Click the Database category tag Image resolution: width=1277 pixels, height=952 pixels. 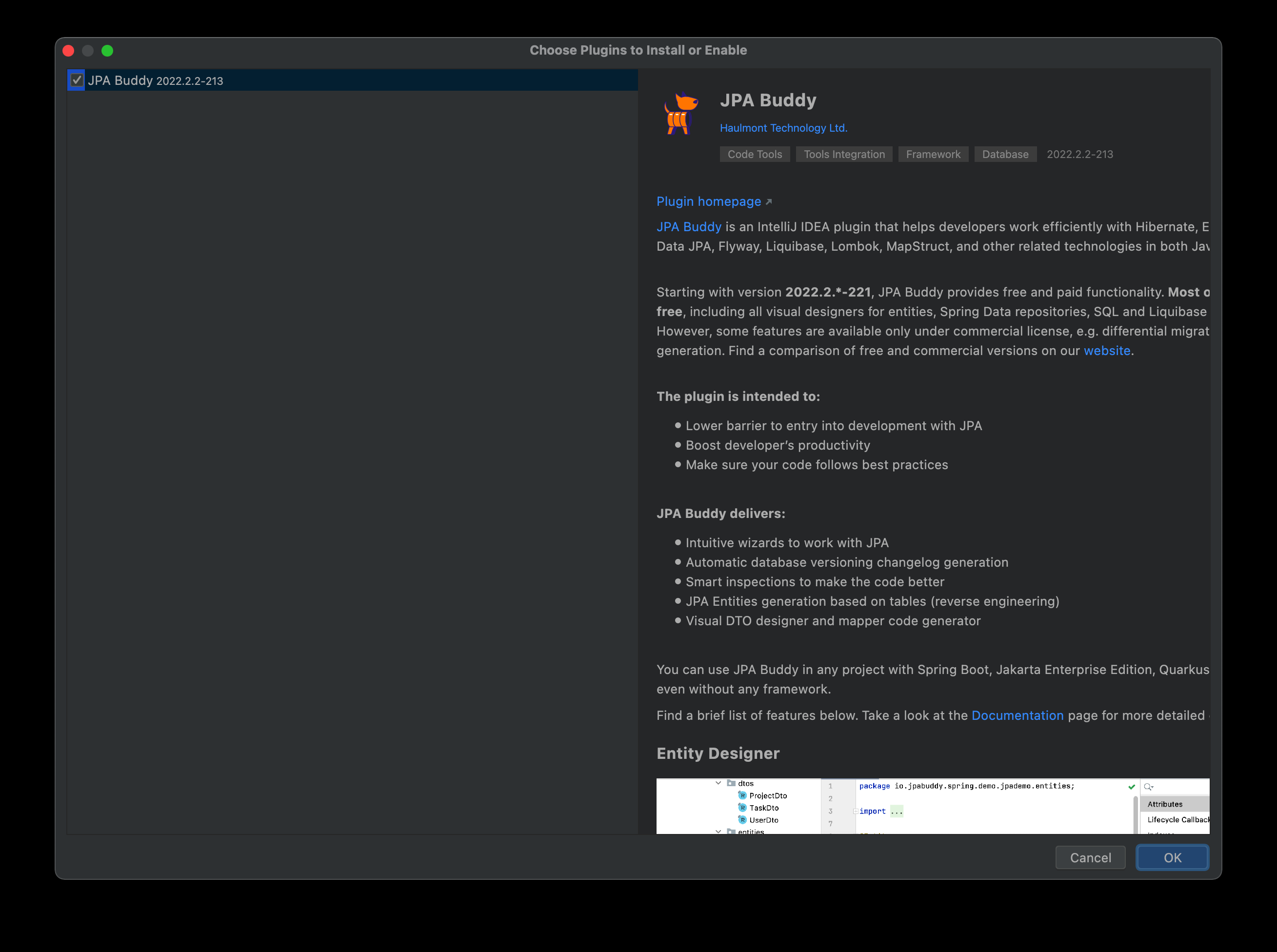[1005, 154]
